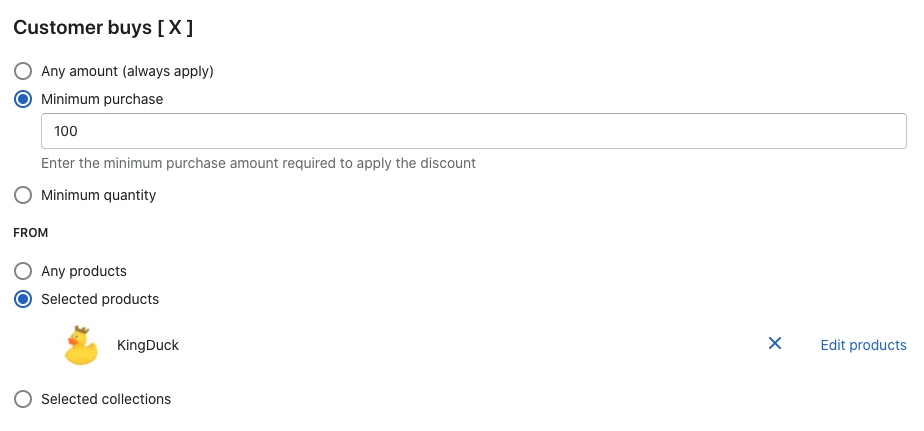This screenshot has width=924, height=431.
Task: Click the minimum purchase helper text
Action: 258,163
